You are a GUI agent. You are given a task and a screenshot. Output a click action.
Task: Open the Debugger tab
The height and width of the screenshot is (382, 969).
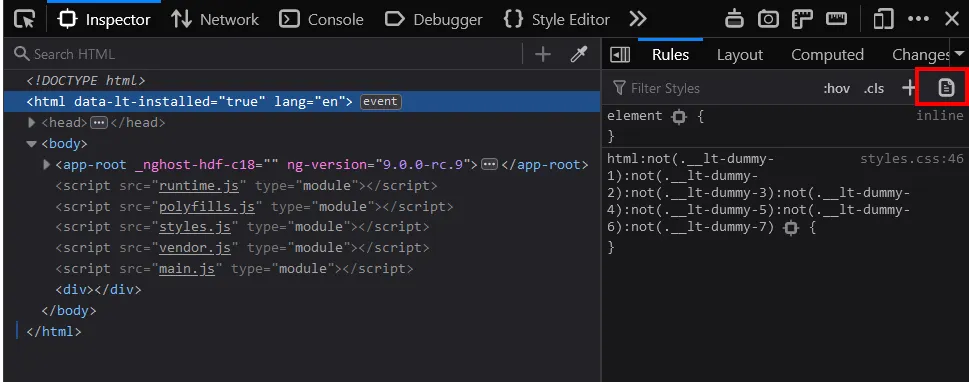tap(433, 19)
